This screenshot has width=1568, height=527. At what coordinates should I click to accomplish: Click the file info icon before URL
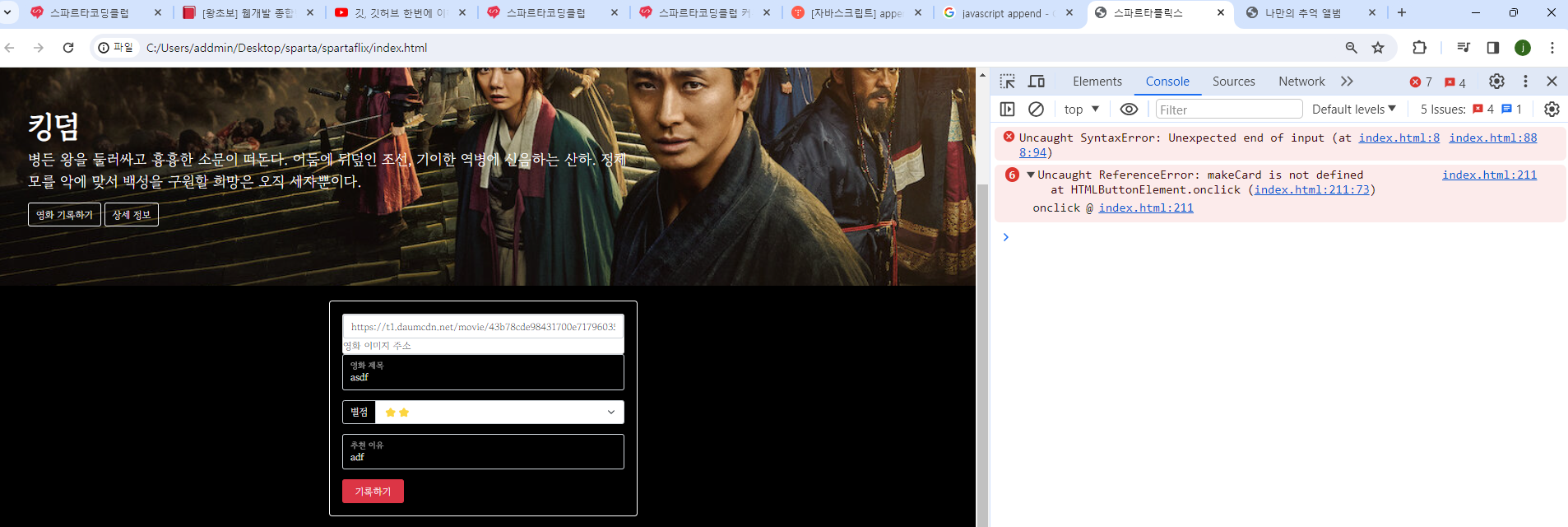[x=115, y=48]
